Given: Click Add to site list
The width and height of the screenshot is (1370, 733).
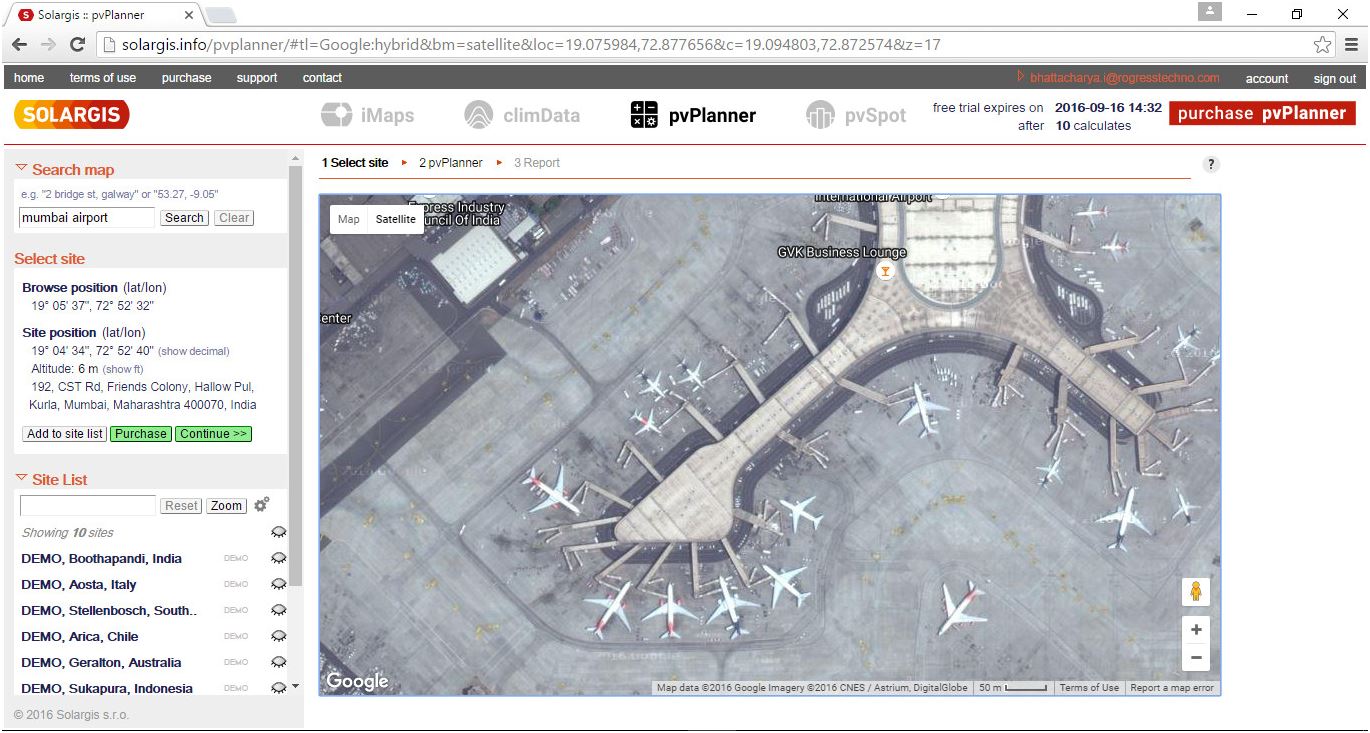Looking at the screenshot, I should [65, 434].
